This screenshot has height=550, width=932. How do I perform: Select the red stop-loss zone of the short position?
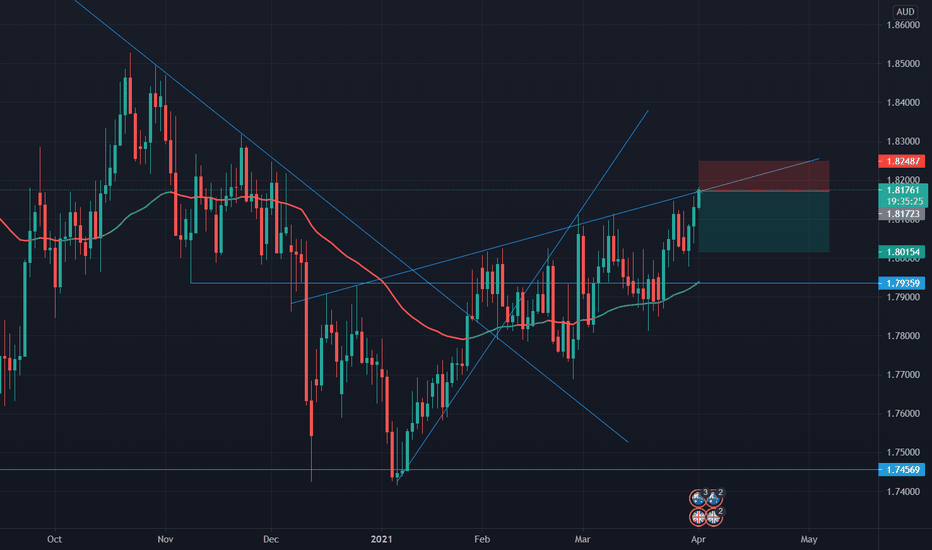click(x=764, y=176)
